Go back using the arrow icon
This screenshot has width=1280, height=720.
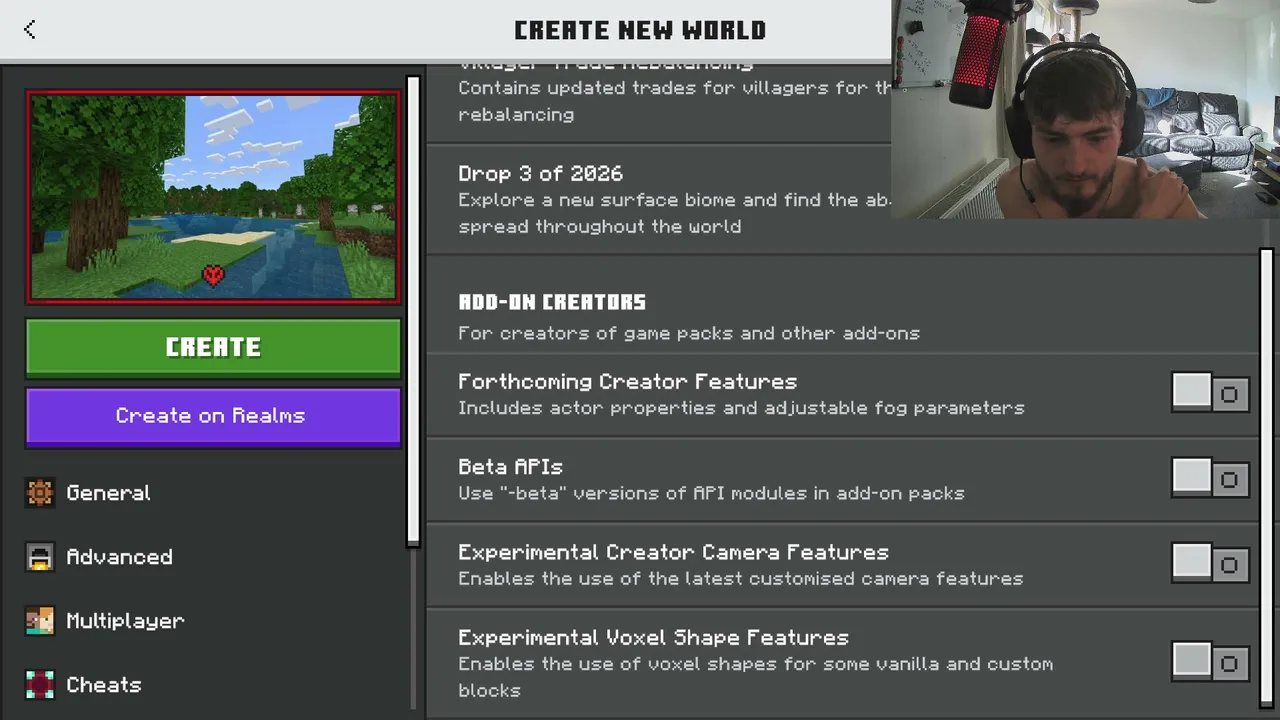(x=30, y=30)
